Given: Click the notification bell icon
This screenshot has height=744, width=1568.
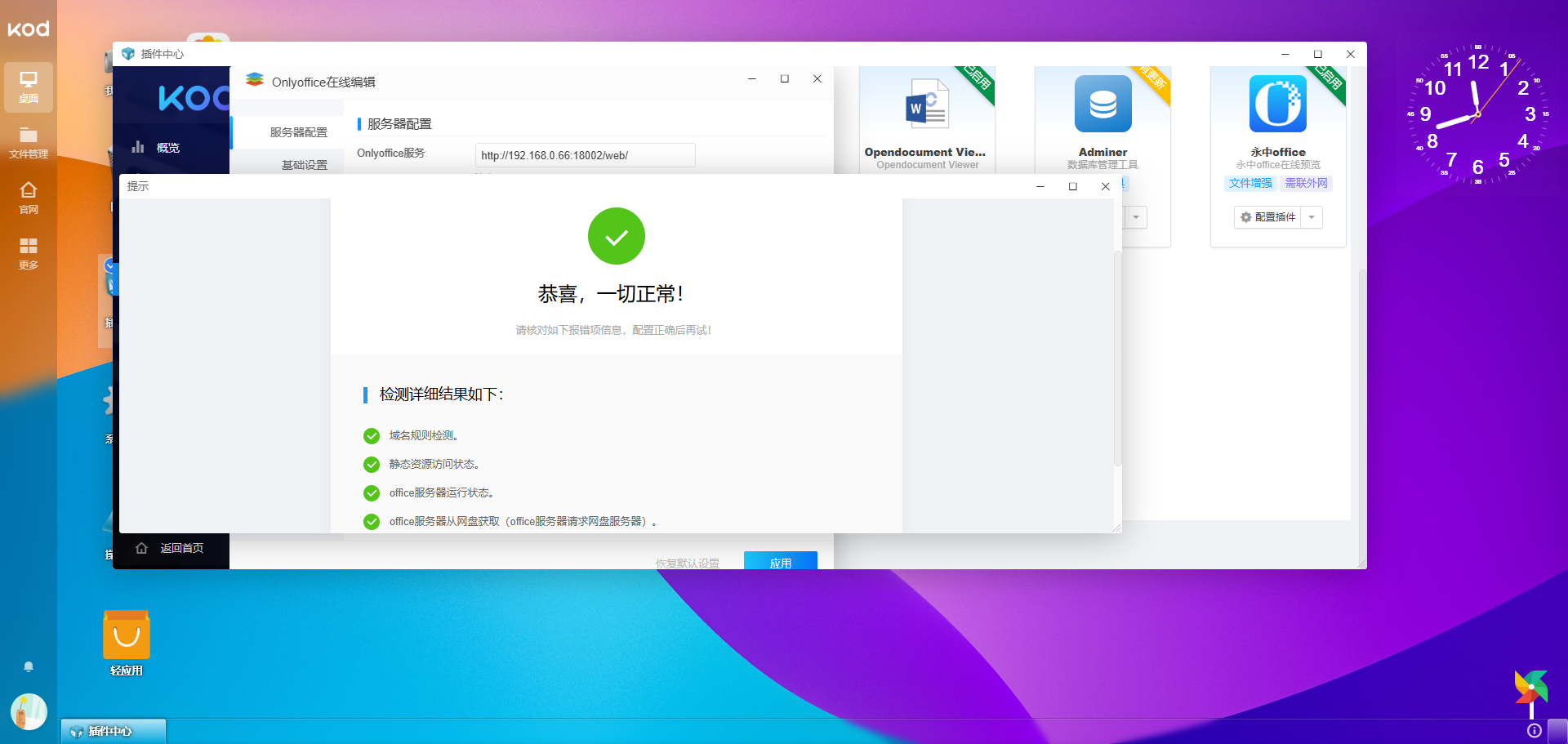Looking at the screenshot, I should pos(29,666).
